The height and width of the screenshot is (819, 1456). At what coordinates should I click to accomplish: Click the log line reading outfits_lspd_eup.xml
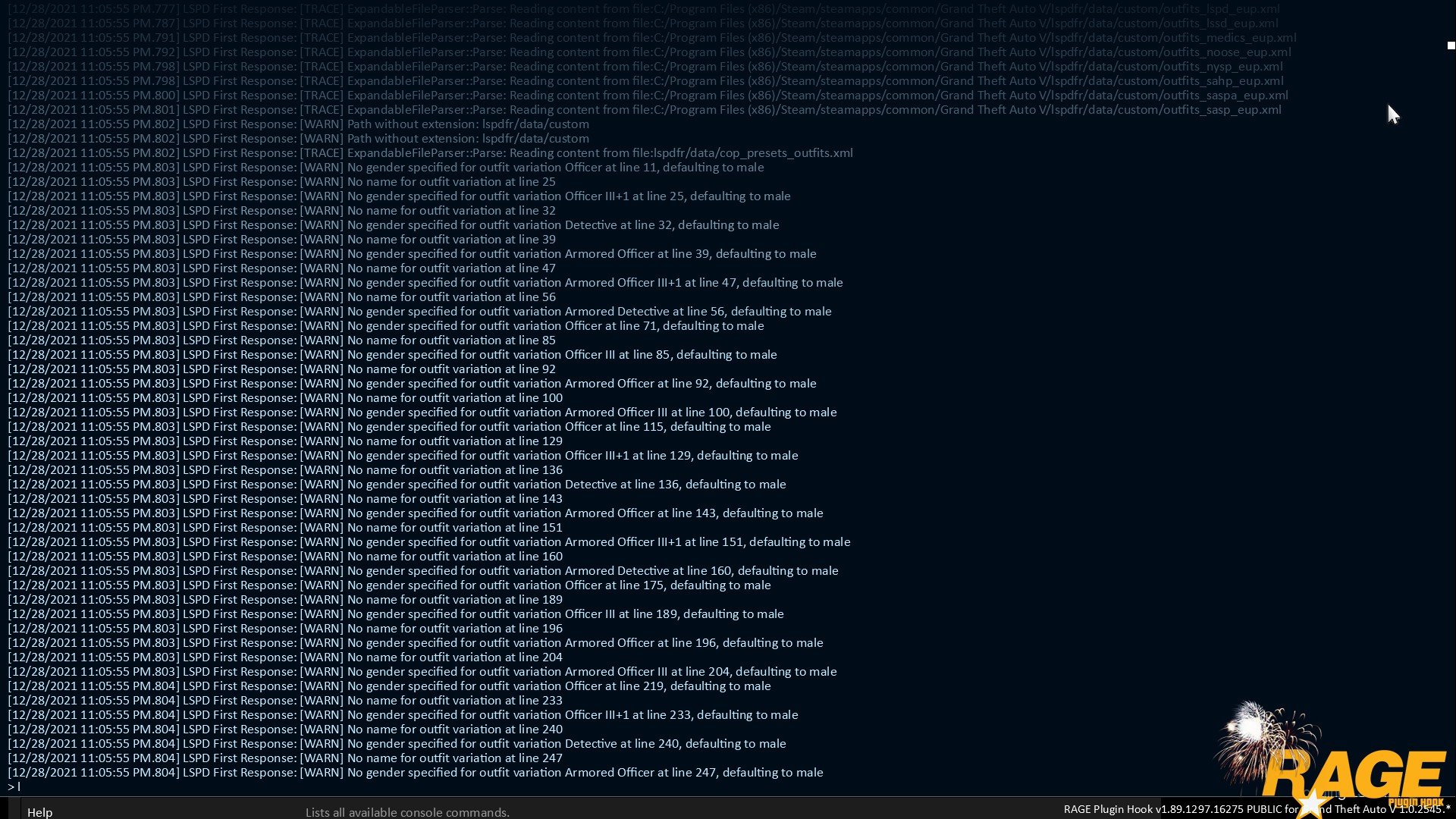tap(645, 9)
